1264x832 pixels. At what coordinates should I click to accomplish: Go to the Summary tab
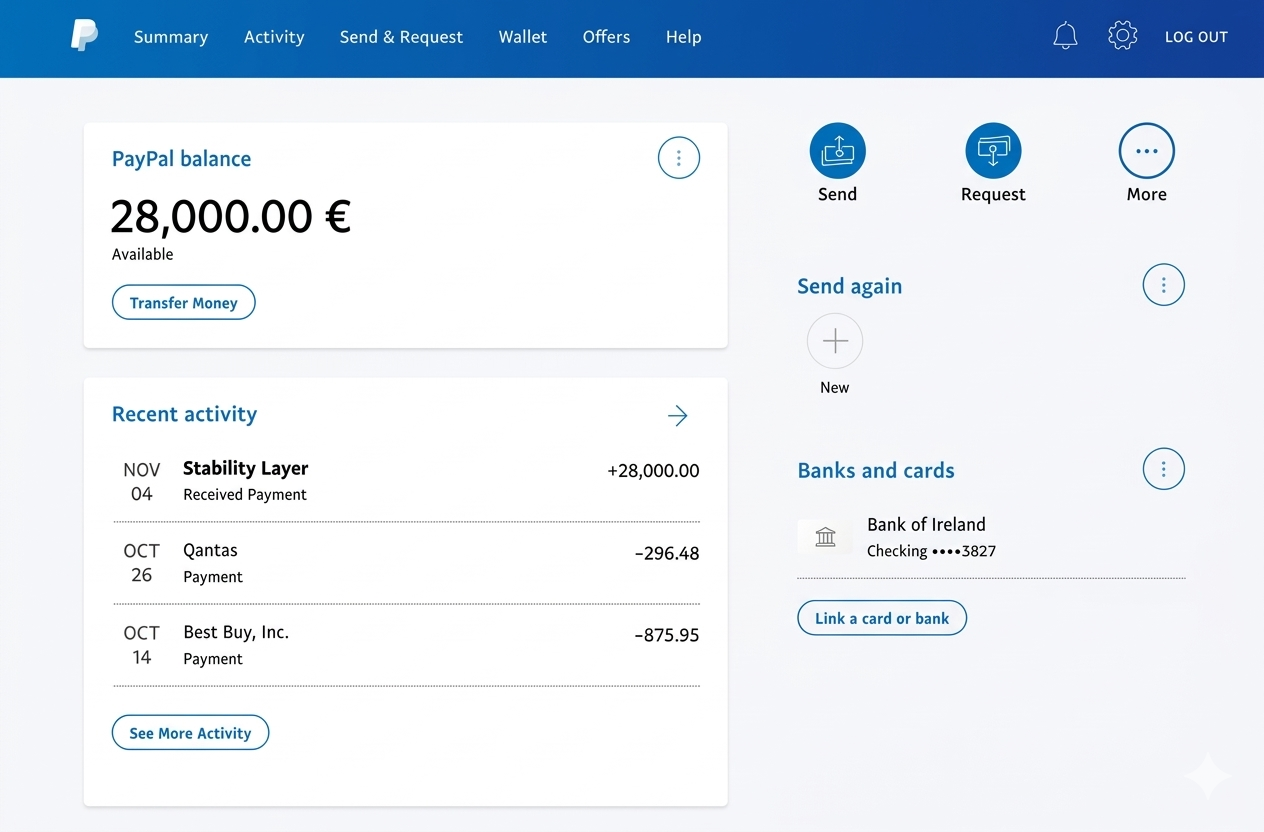pos(171,37)
